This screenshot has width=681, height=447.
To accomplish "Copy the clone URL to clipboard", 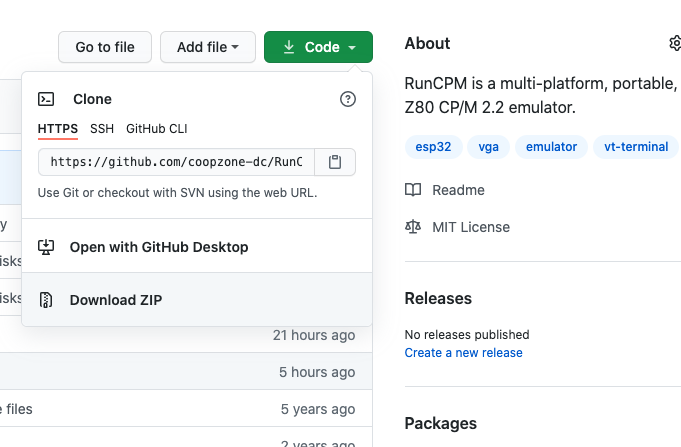I will pos(335,162).
